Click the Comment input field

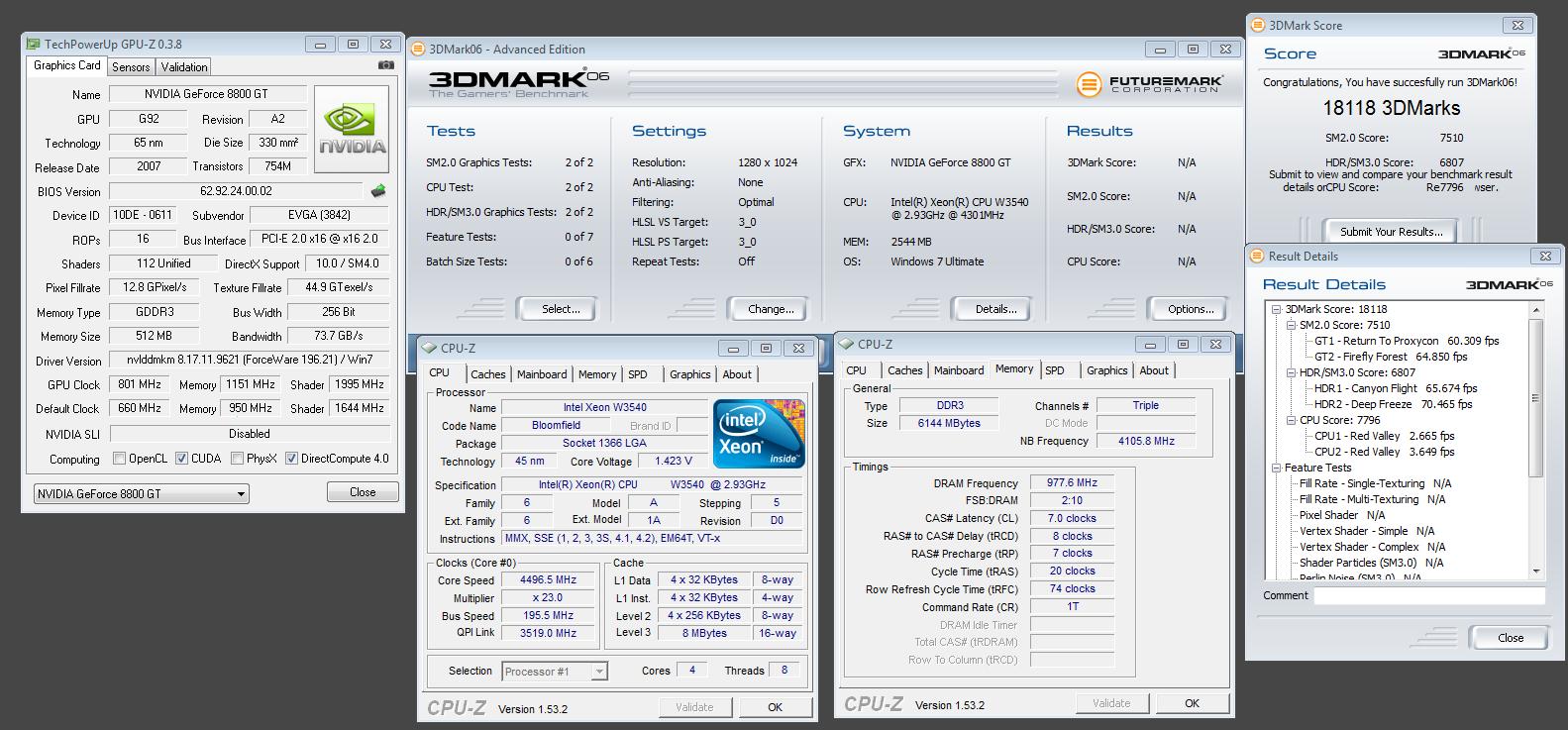pyautogui.click(x=1428, y=596)
